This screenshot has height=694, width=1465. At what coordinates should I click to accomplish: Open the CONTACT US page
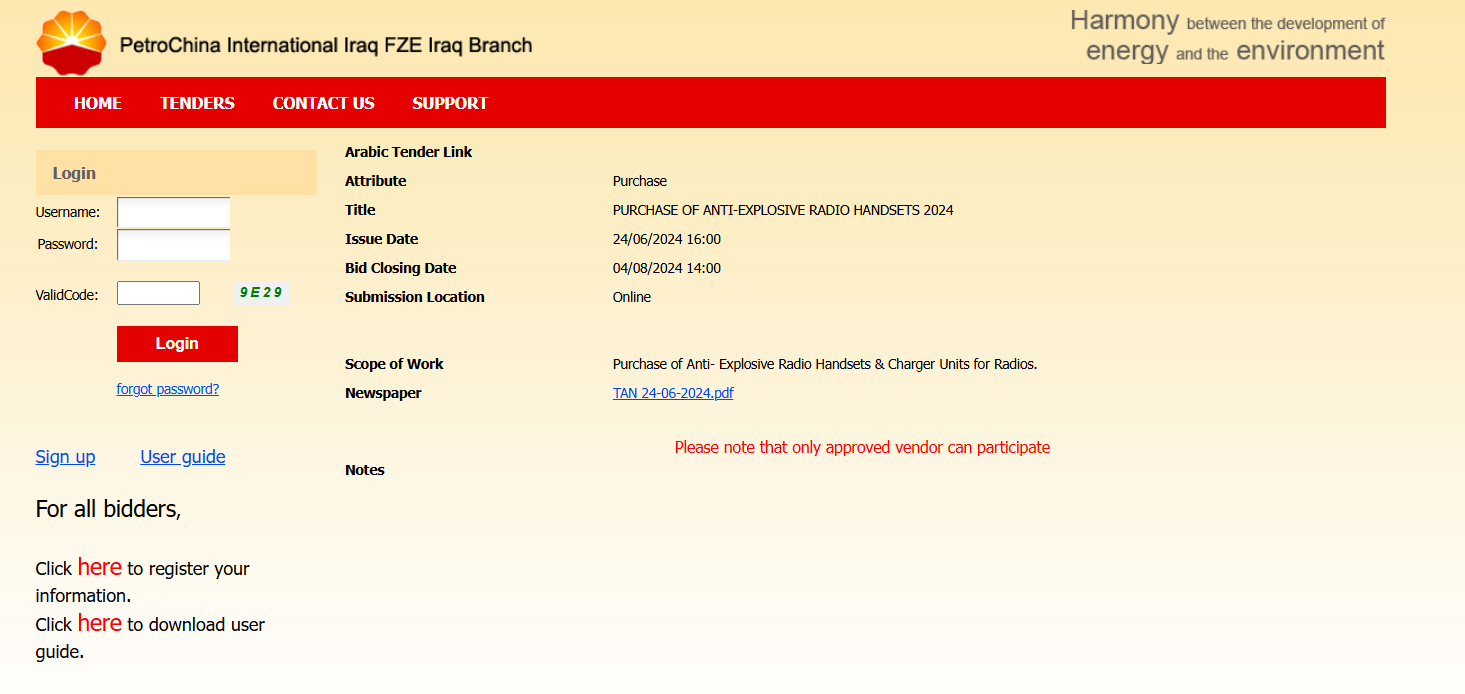(x=323, y=103)
